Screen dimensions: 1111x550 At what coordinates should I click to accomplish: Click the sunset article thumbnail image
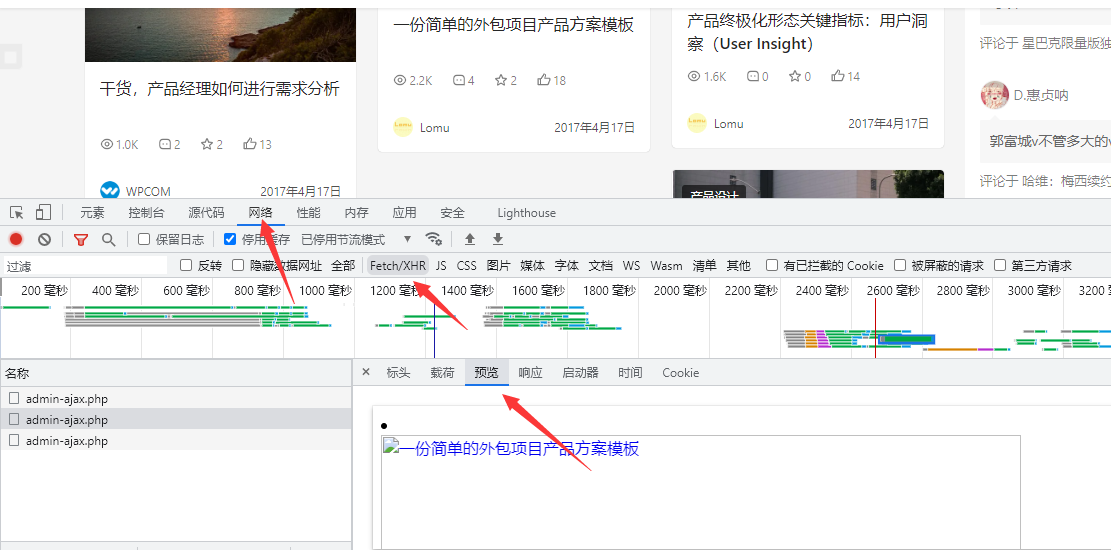point(220,35)
